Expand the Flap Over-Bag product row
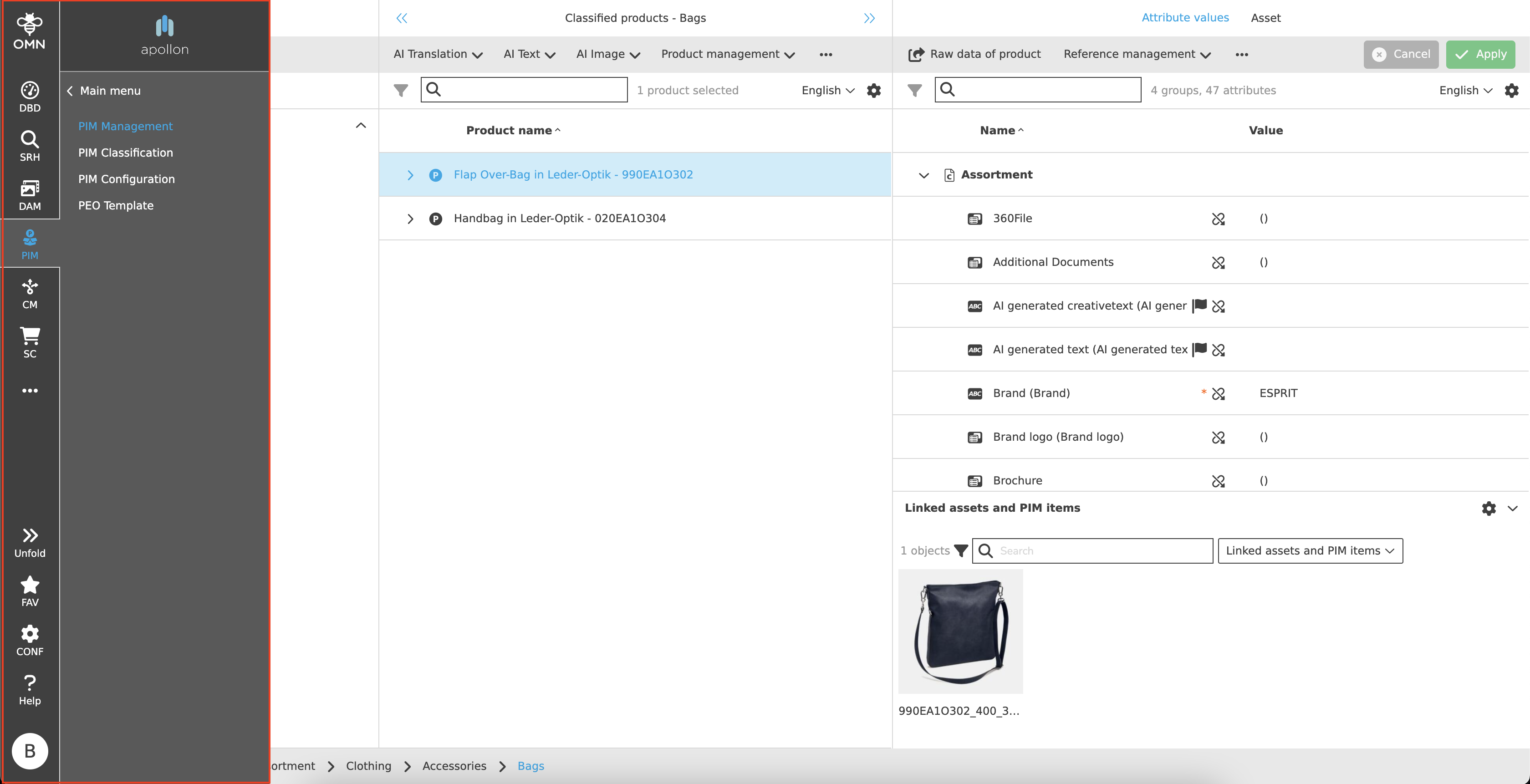1530x784 pixels. (x=410, y=175)
